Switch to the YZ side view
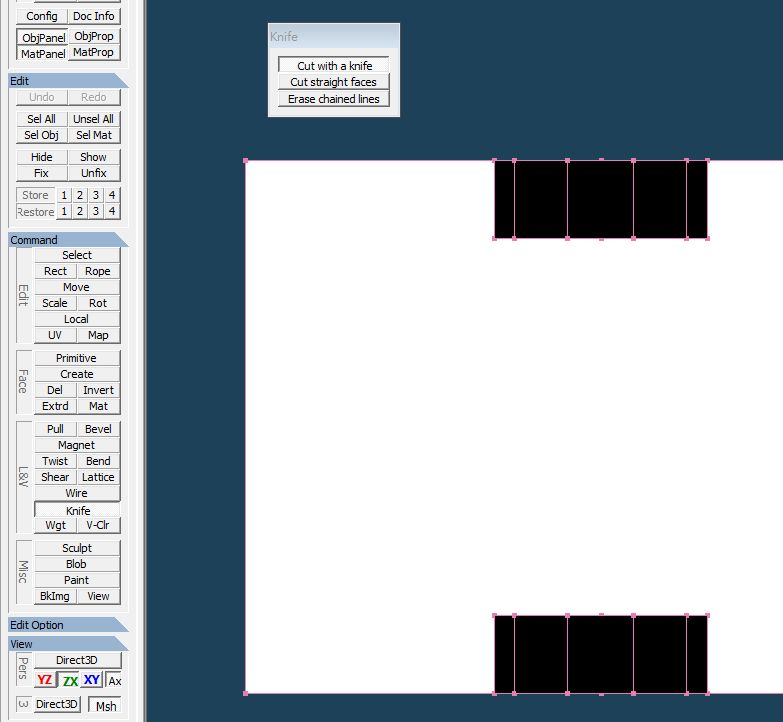783x722 pixels. point(45,680)
